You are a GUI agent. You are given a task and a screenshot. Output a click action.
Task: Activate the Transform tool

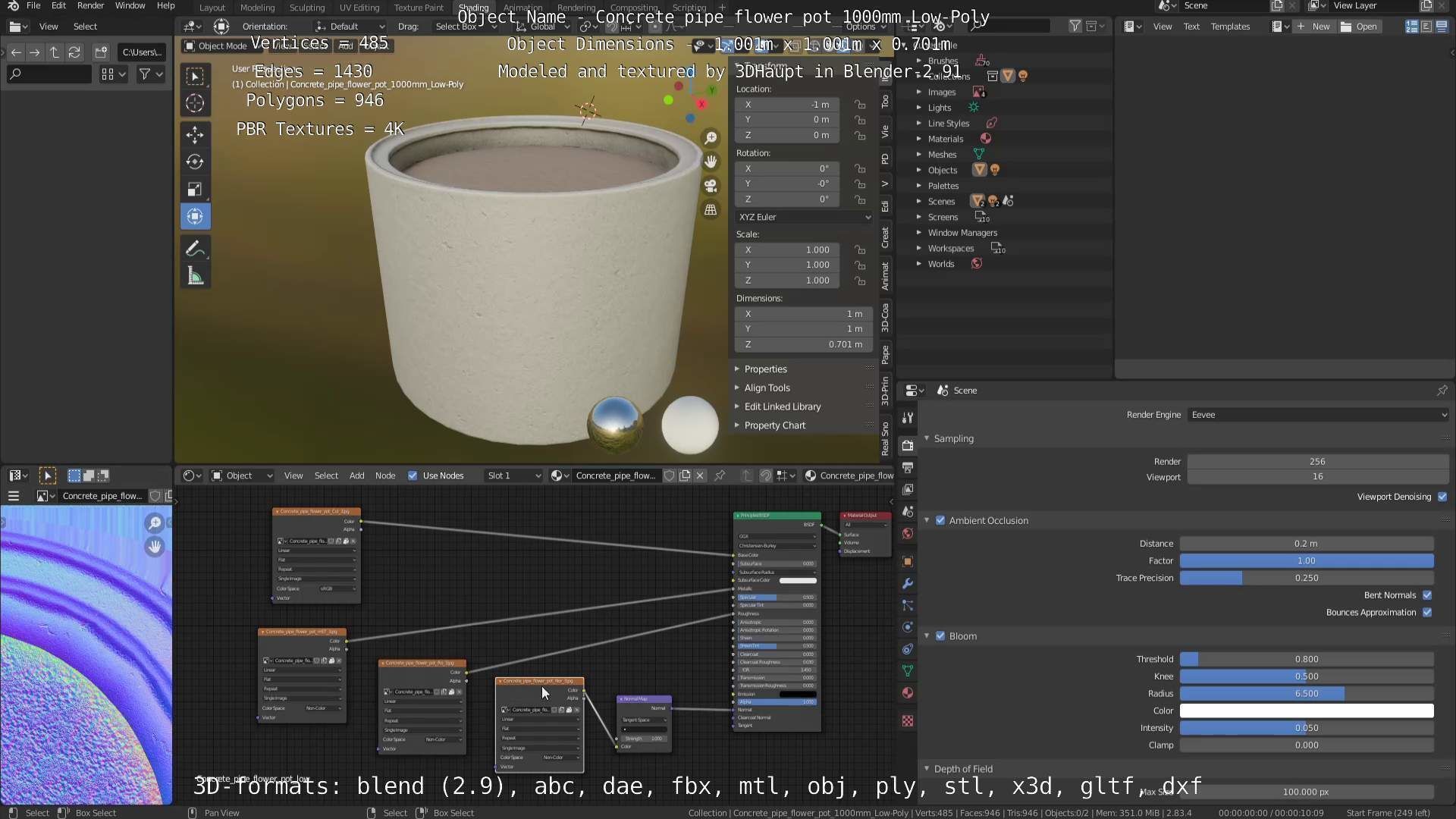(x=195, y=216)
